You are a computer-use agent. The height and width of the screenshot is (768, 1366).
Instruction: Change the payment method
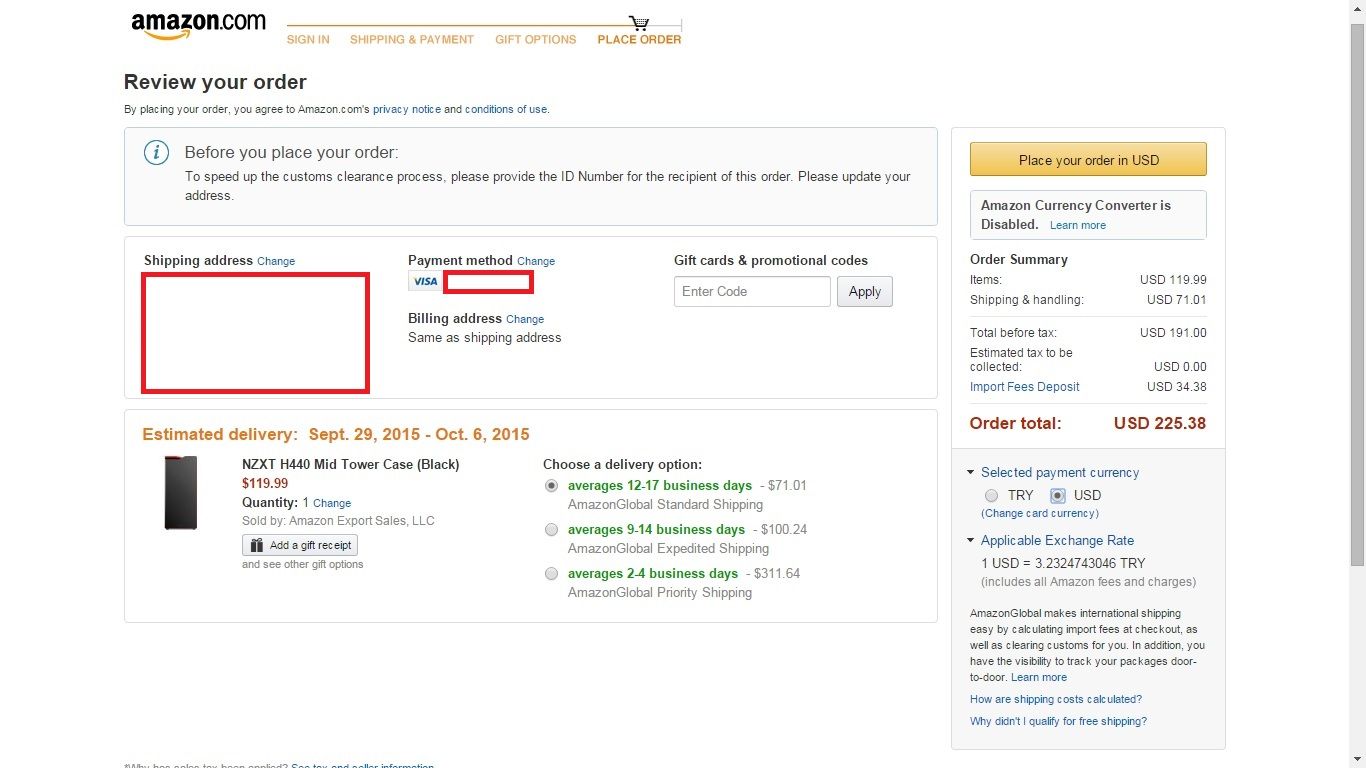pos(536,262)
